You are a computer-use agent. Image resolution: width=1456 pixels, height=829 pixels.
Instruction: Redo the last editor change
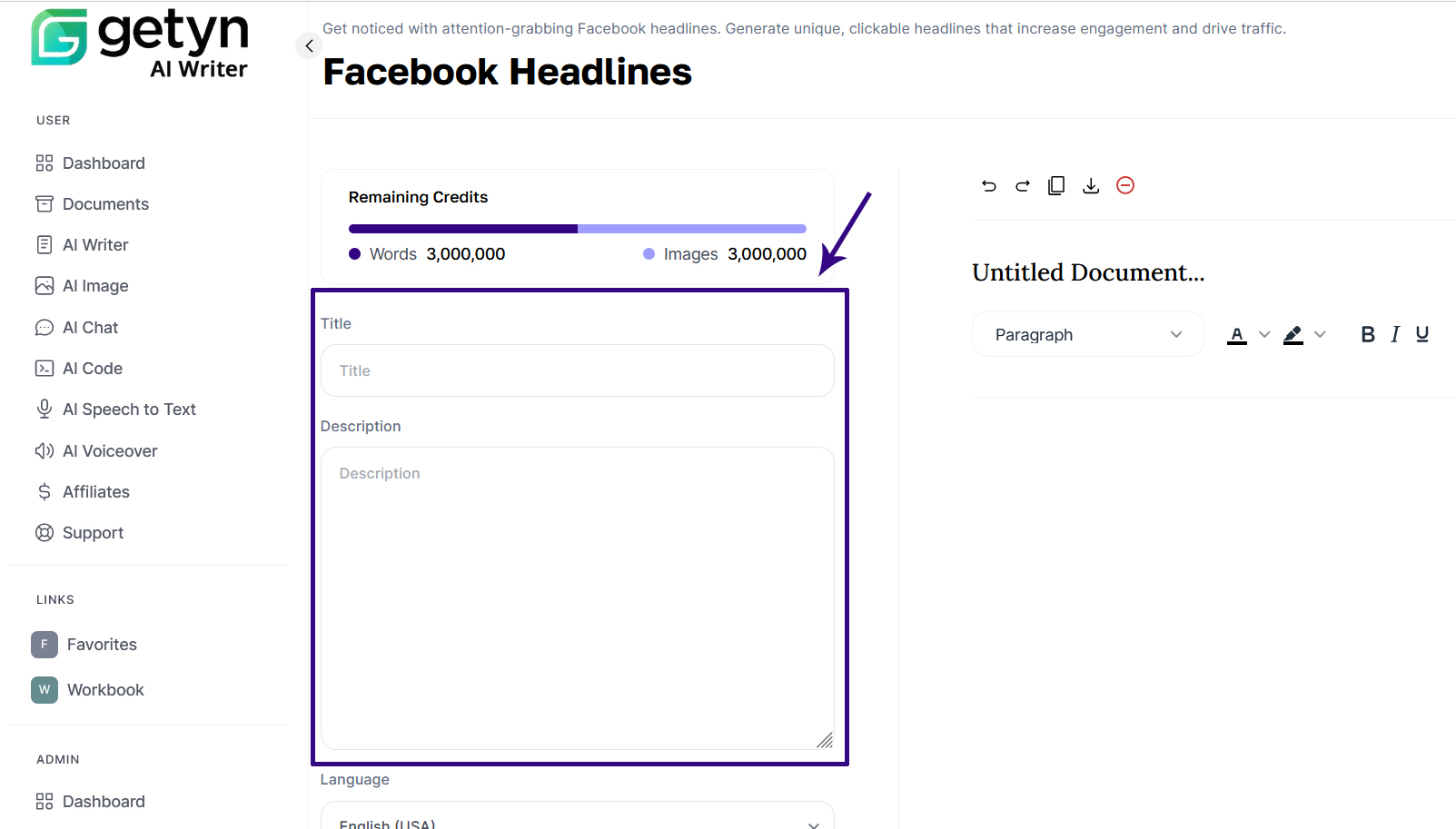1023,186
